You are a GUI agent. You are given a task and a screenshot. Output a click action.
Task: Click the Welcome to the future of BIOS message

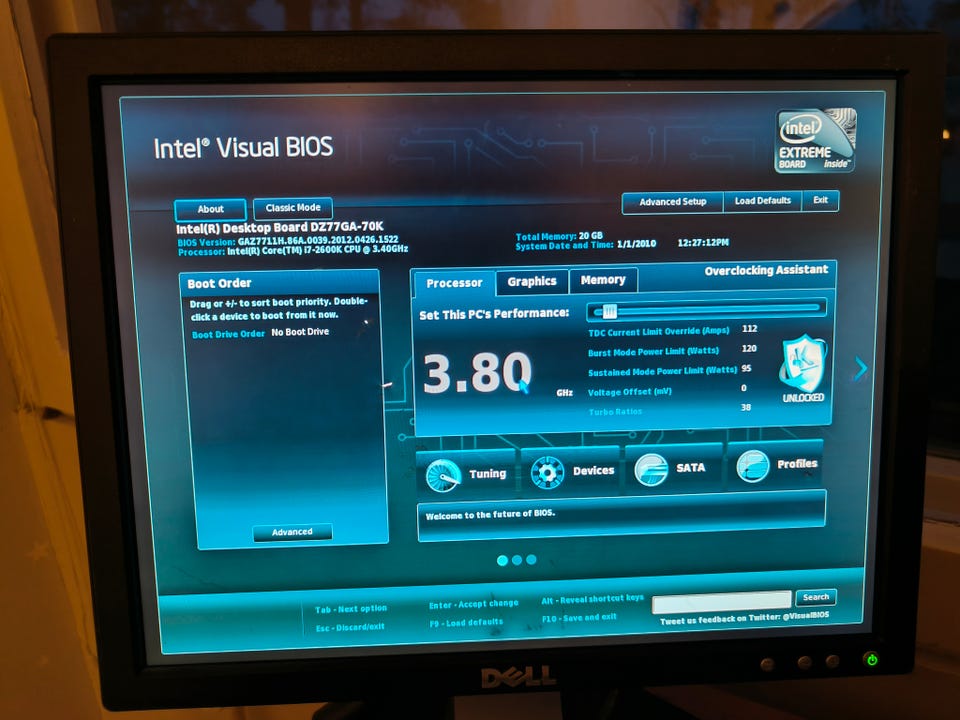click(x=490, y=514)
